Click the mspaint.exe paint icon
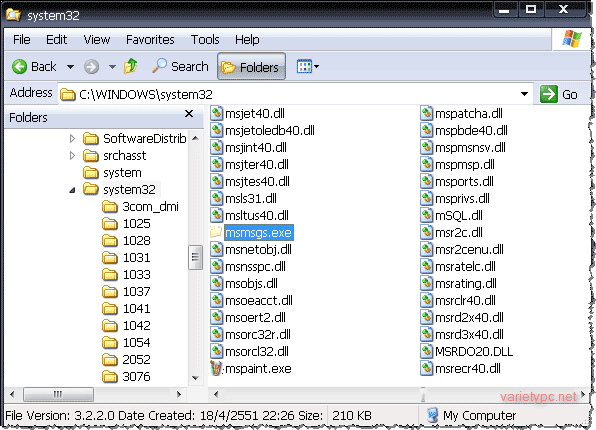 [216, 368]
